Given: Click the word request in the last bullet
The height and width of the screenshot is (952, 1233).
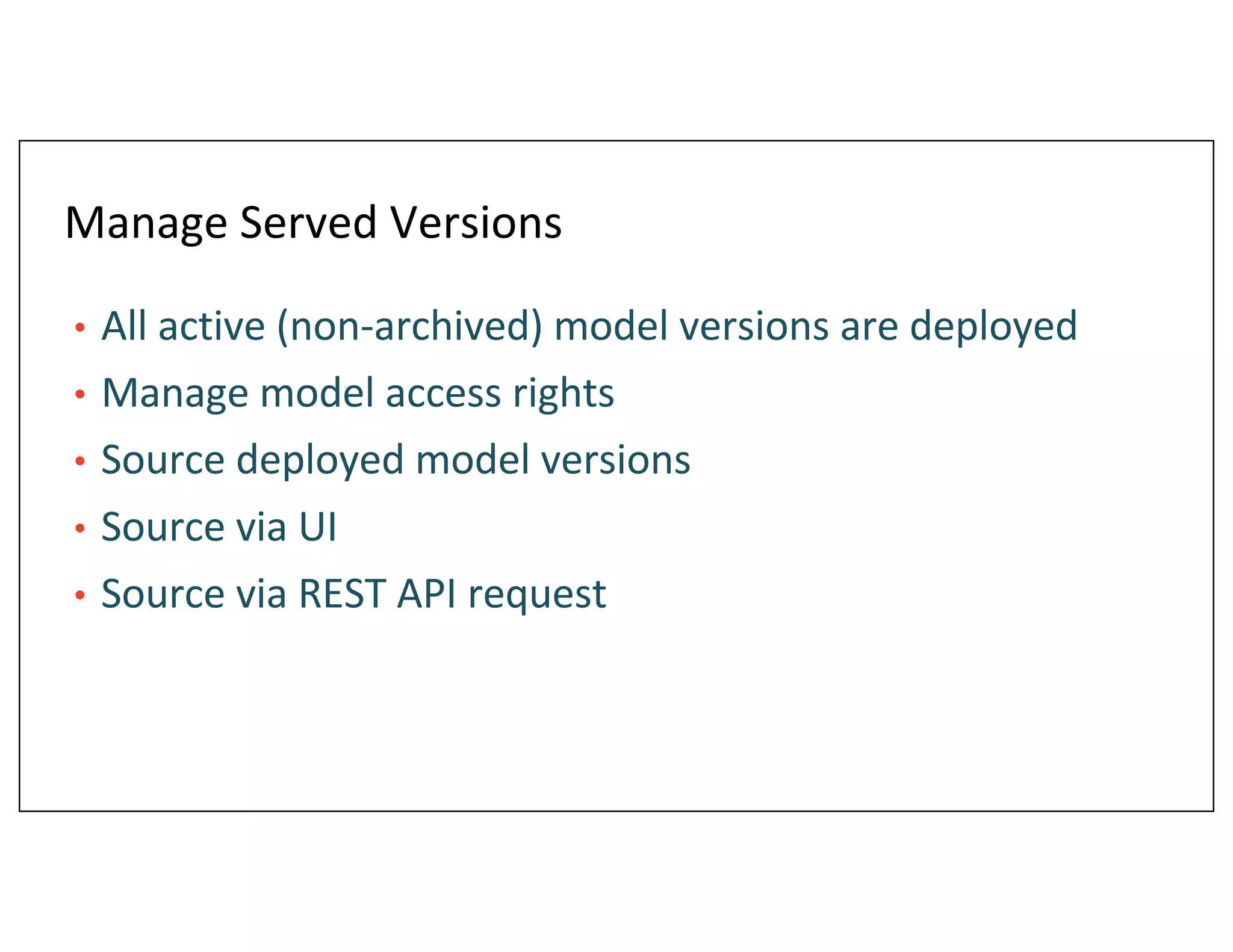Looking at the screenshot, I should pyautogui.click(x=537, y=594).
